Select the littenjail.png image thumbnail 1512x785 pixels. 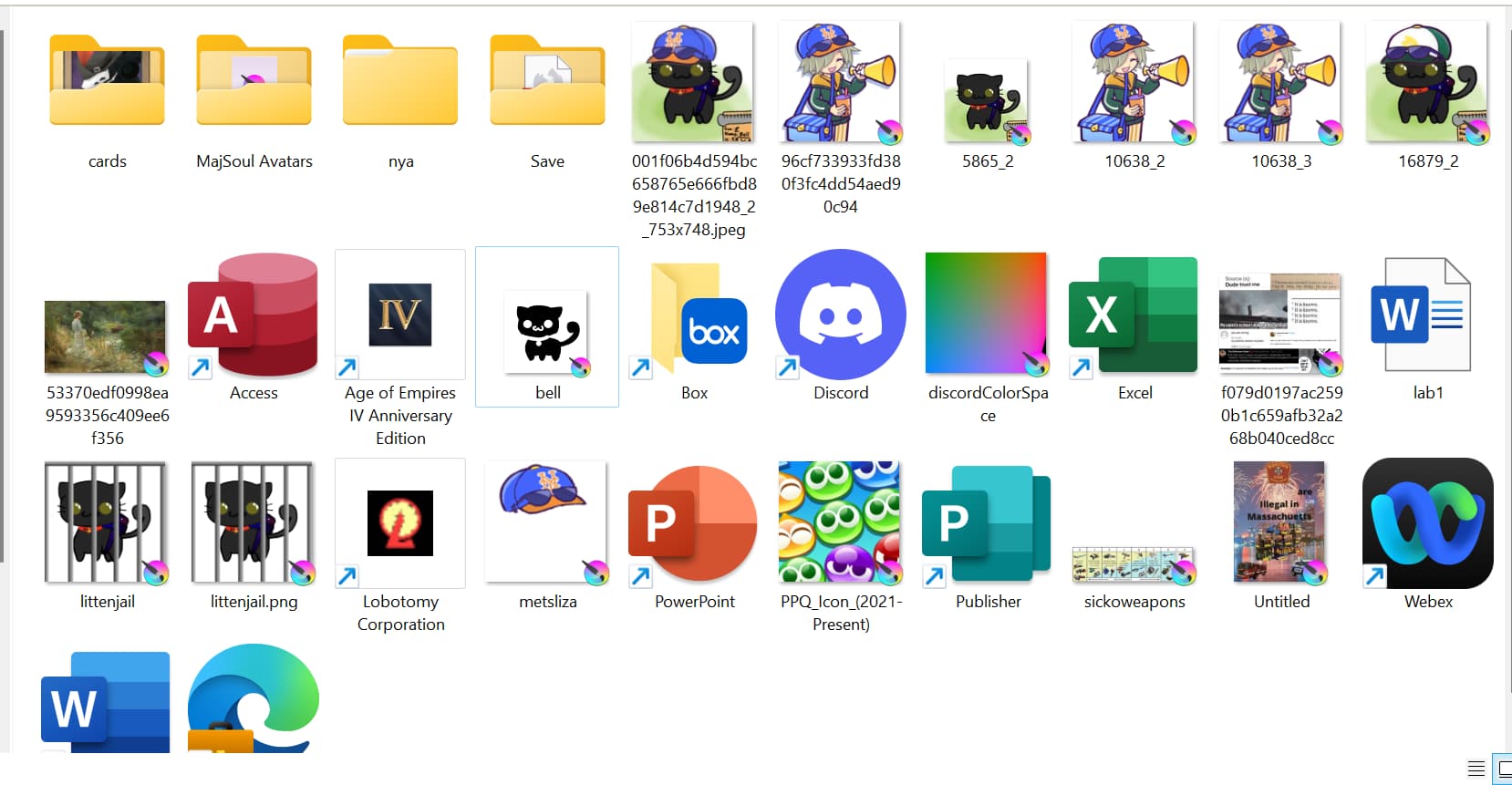254,522
